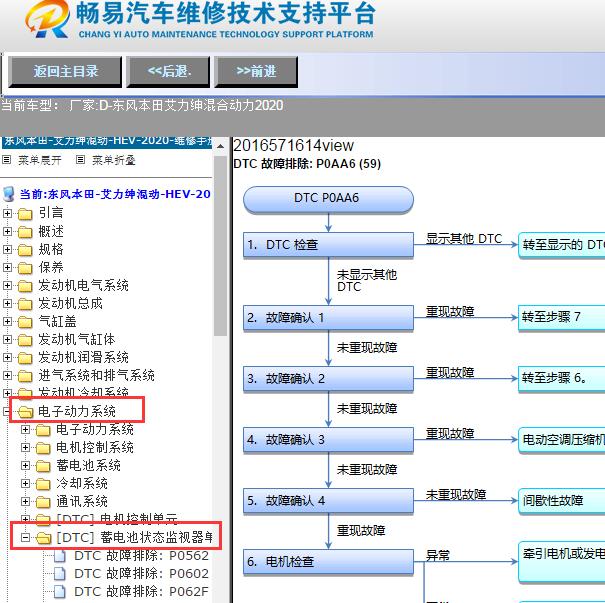The width and height of the screenshot is (605, 603).
Task: Expand the 规格 tree node
Action: click(x=7, y=249)
